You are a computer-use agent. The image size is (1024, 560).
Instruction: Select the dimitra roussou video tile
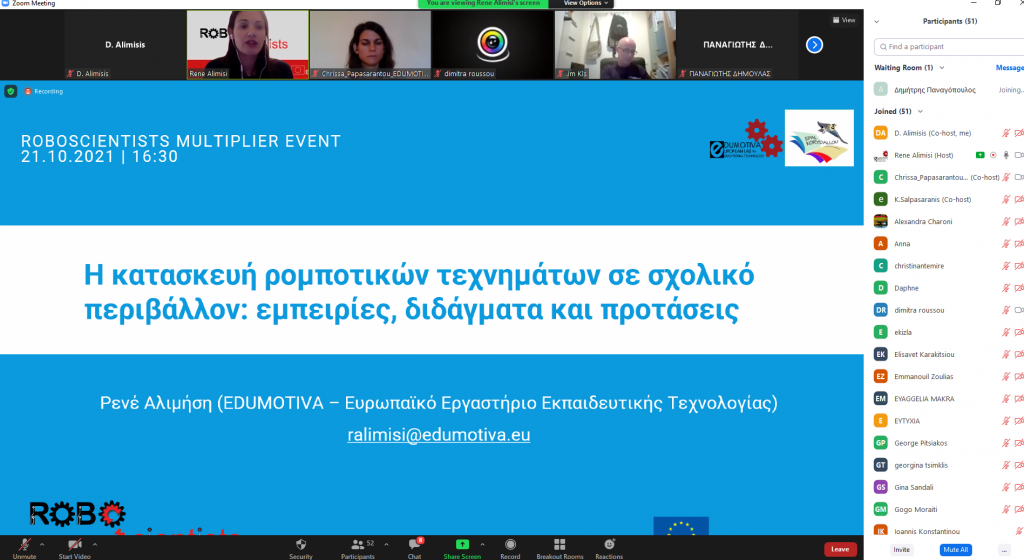(x=493, y=44)
